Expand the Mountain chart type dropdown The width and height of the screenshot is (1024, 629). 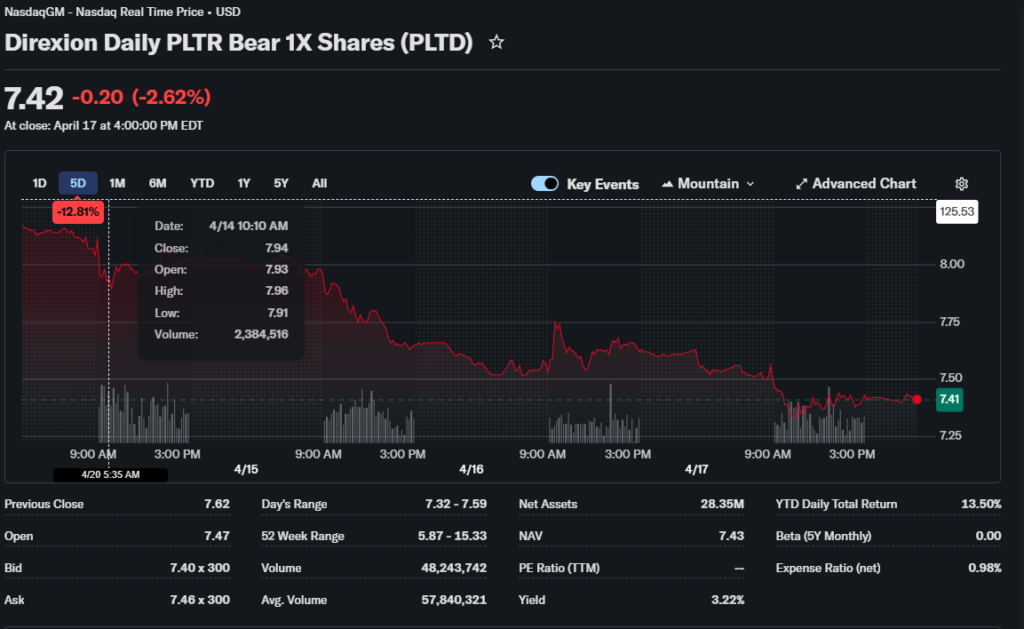click(750, 184)
